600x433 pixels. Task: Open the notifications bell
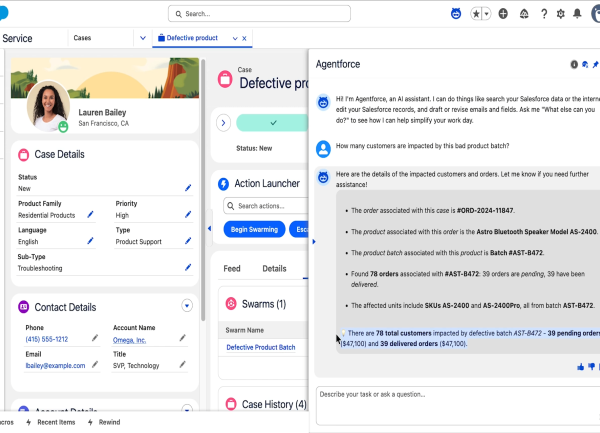[x=577, y=14]
